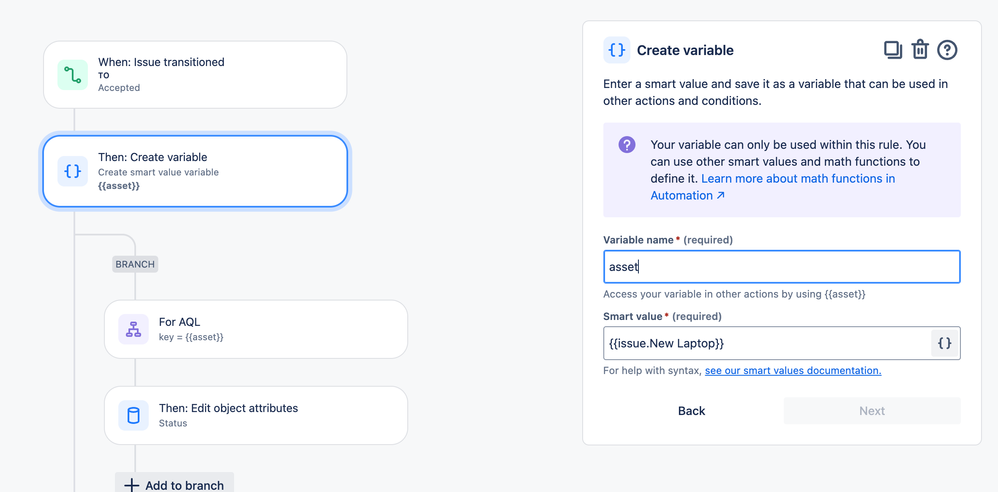The width and height of the screenshot is (998, 492).
Task: Click the duplicate component icon
Action: (893, 50)
